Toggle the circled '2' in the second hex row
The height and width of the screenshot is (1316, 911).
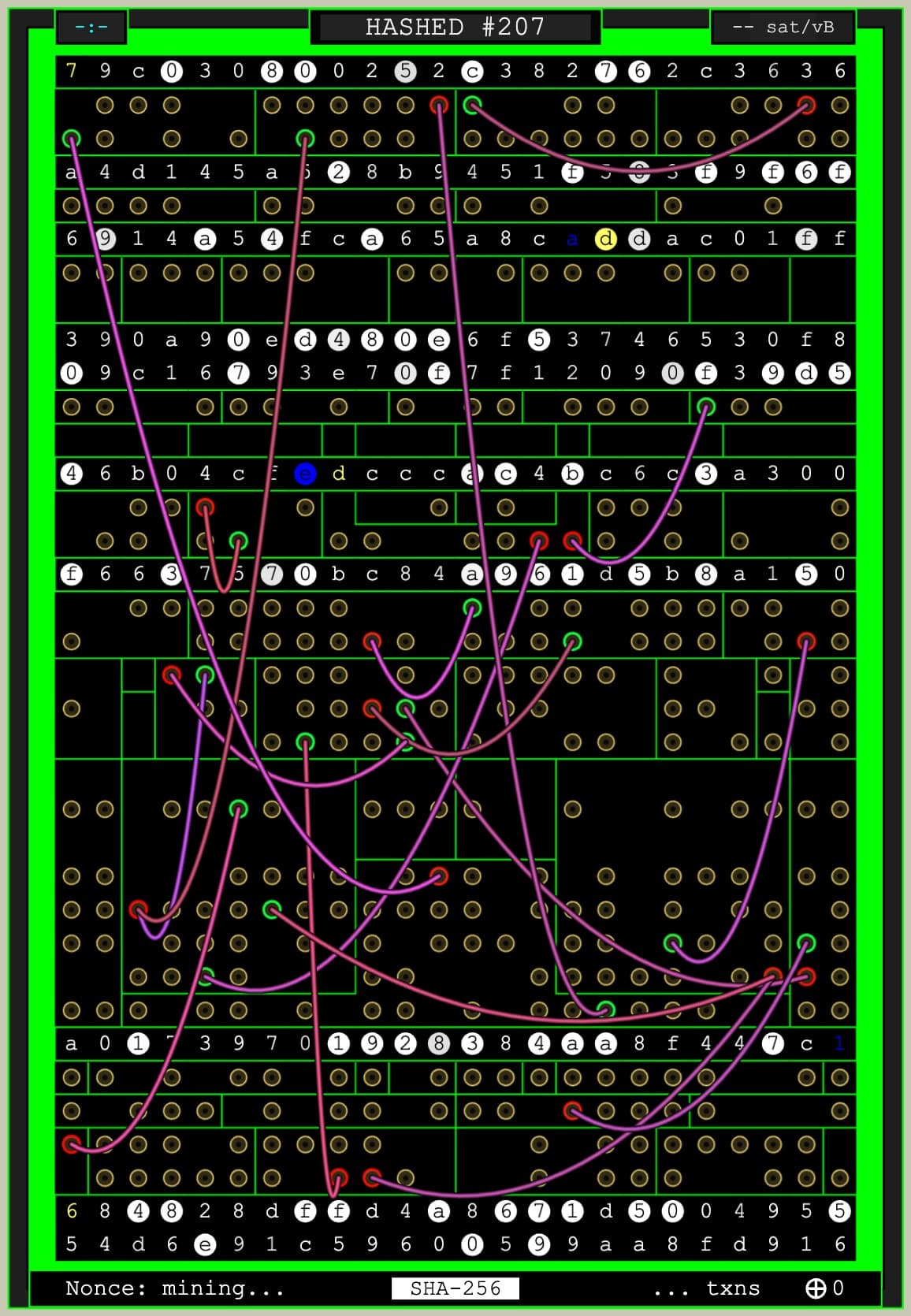click(x=338, y=172)
